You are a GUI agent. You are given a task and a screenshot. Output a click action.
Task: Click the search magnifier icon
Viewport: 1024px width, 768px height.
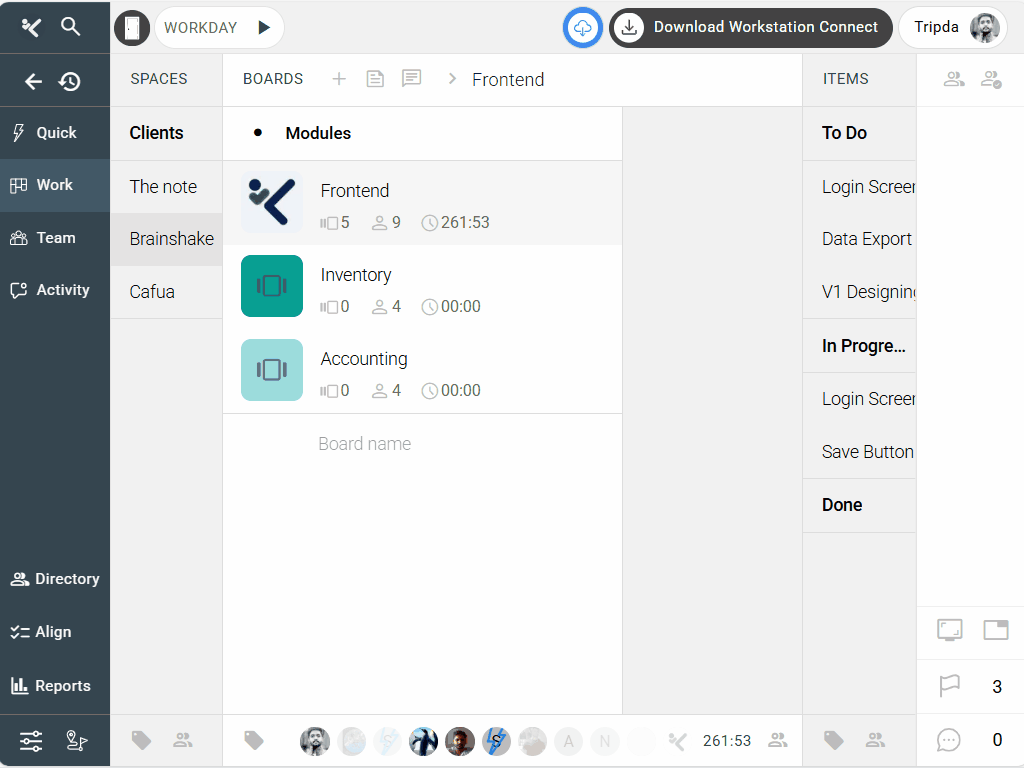point(70,27)
